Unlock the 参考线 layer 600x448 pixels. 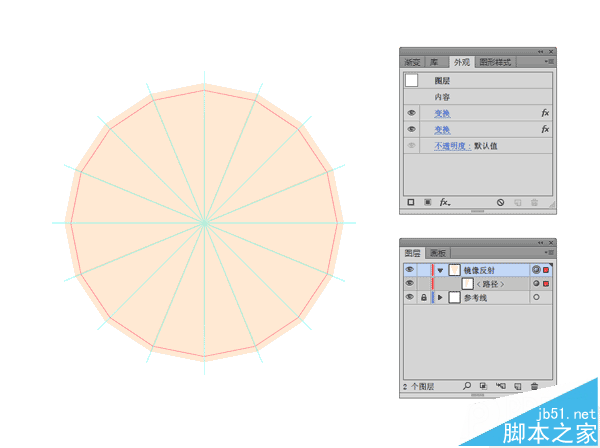click(x=424, y=297)
